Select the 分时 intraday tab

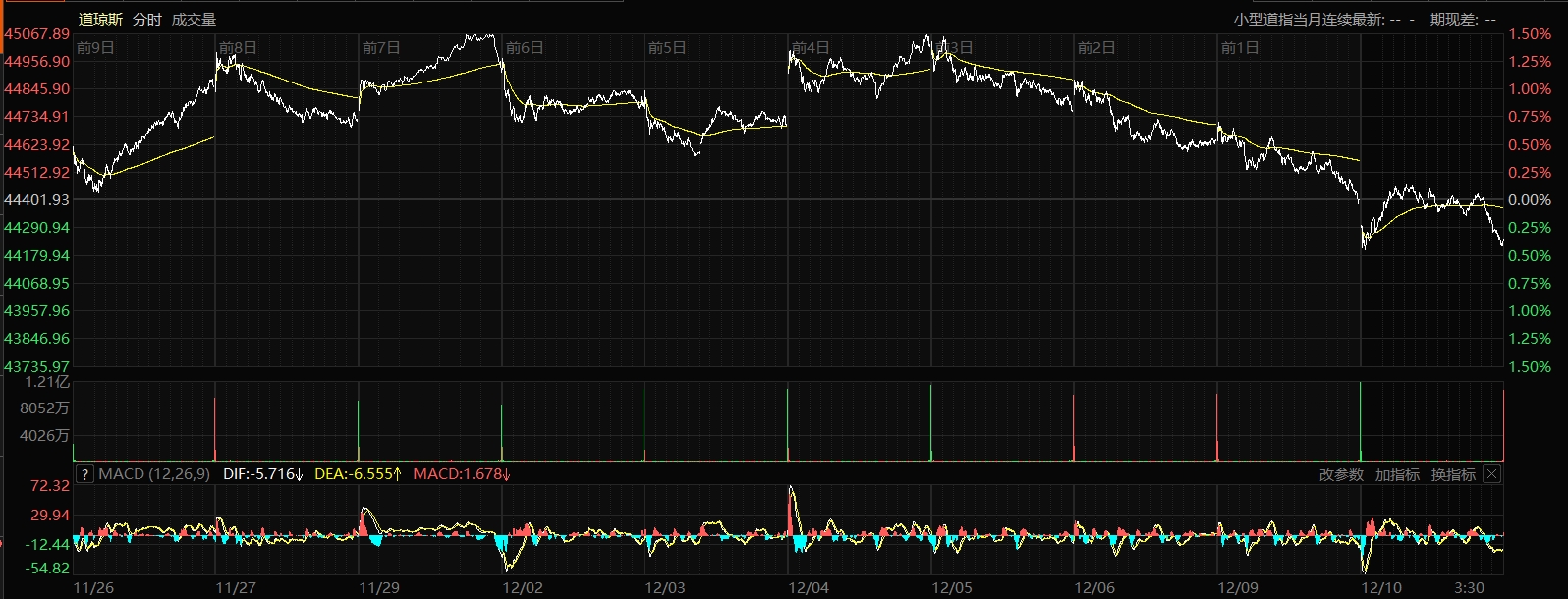[147, 20]
